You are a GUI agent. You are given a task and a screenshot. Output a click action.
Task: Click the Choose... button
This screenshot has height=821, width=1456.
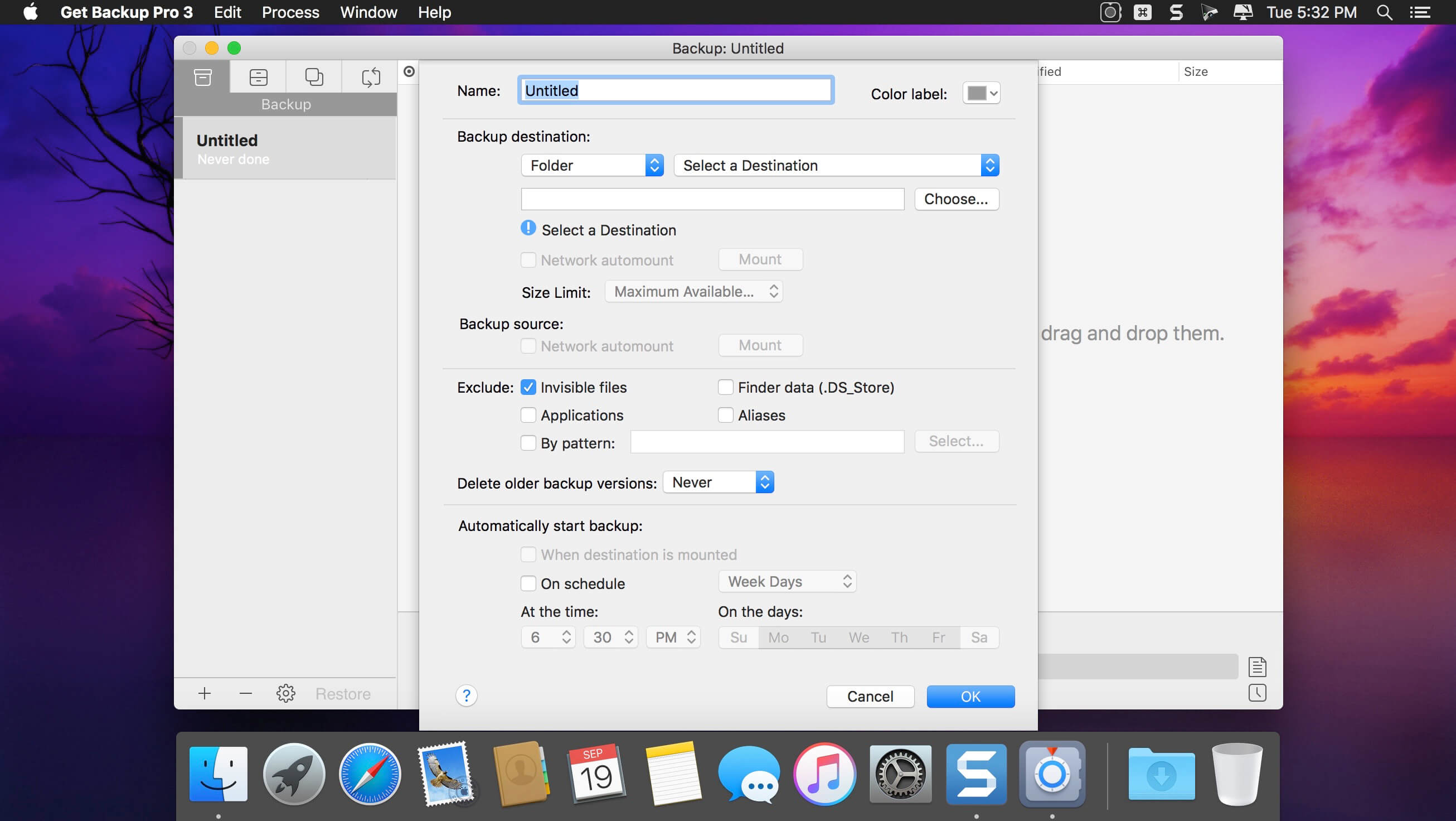[x=957, y=199]
